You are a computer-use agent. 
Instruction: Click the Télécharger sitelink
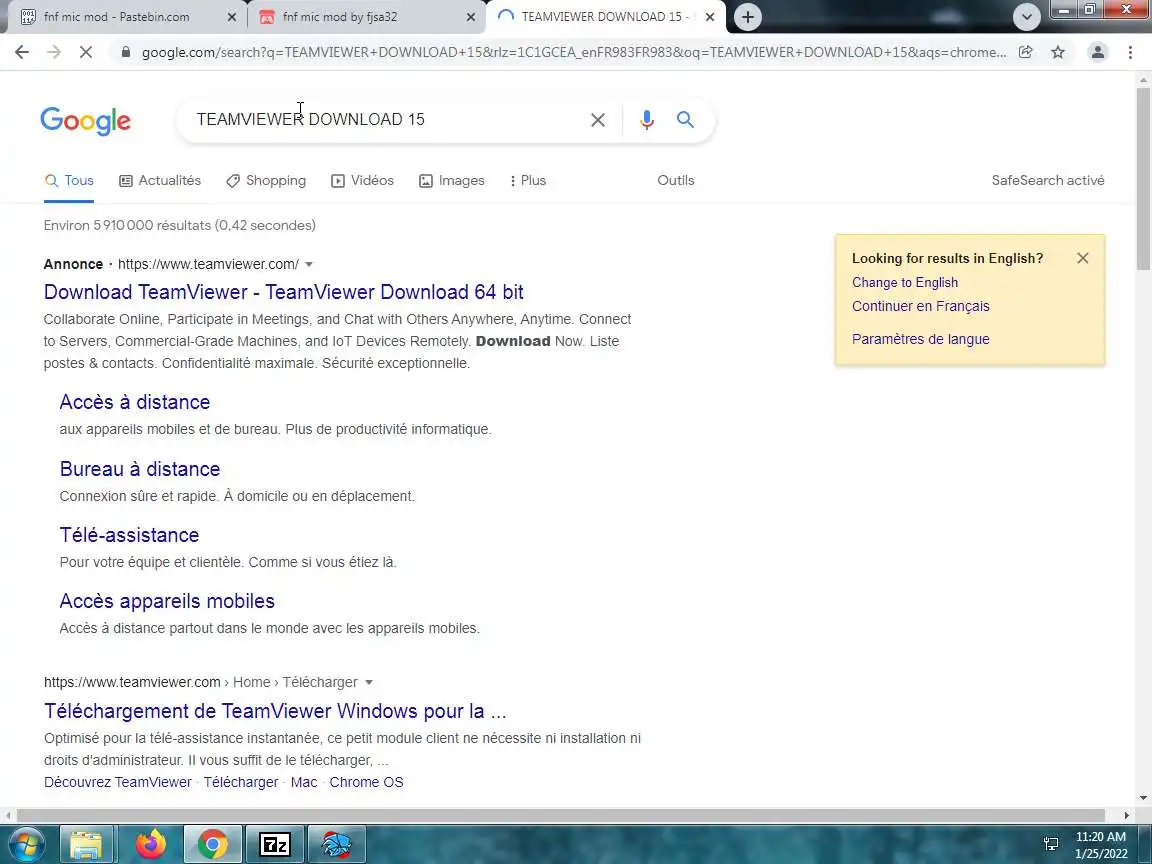241,782
